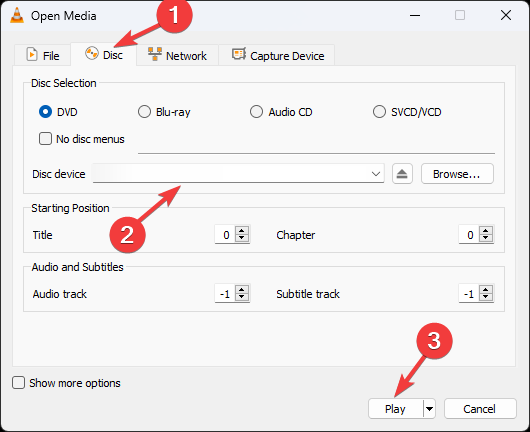
Task: Close the Open Media window
Action: tap(506, 15)
